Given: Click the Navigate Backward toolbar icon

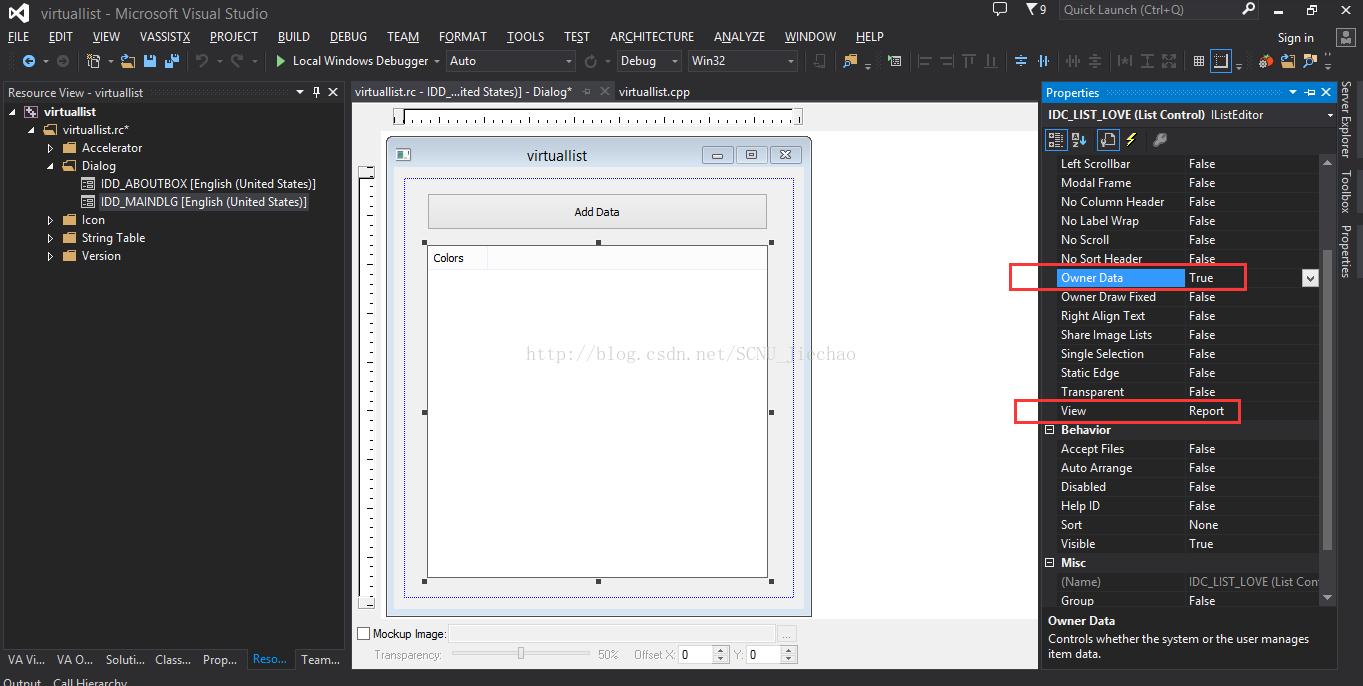Looking at the screenshot, I should coord(28,61).
